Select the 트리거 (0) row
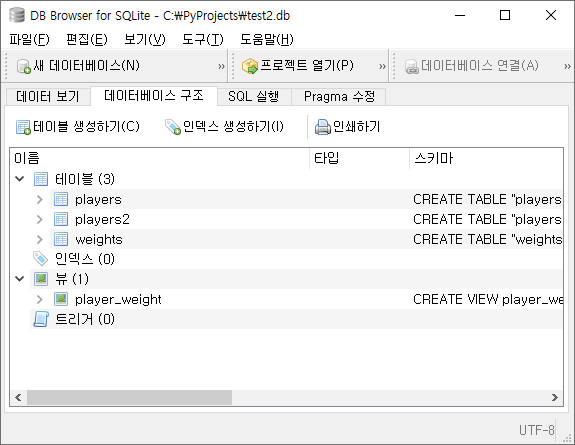The height and width of the screenshot is (445, 575). point(296,319)
